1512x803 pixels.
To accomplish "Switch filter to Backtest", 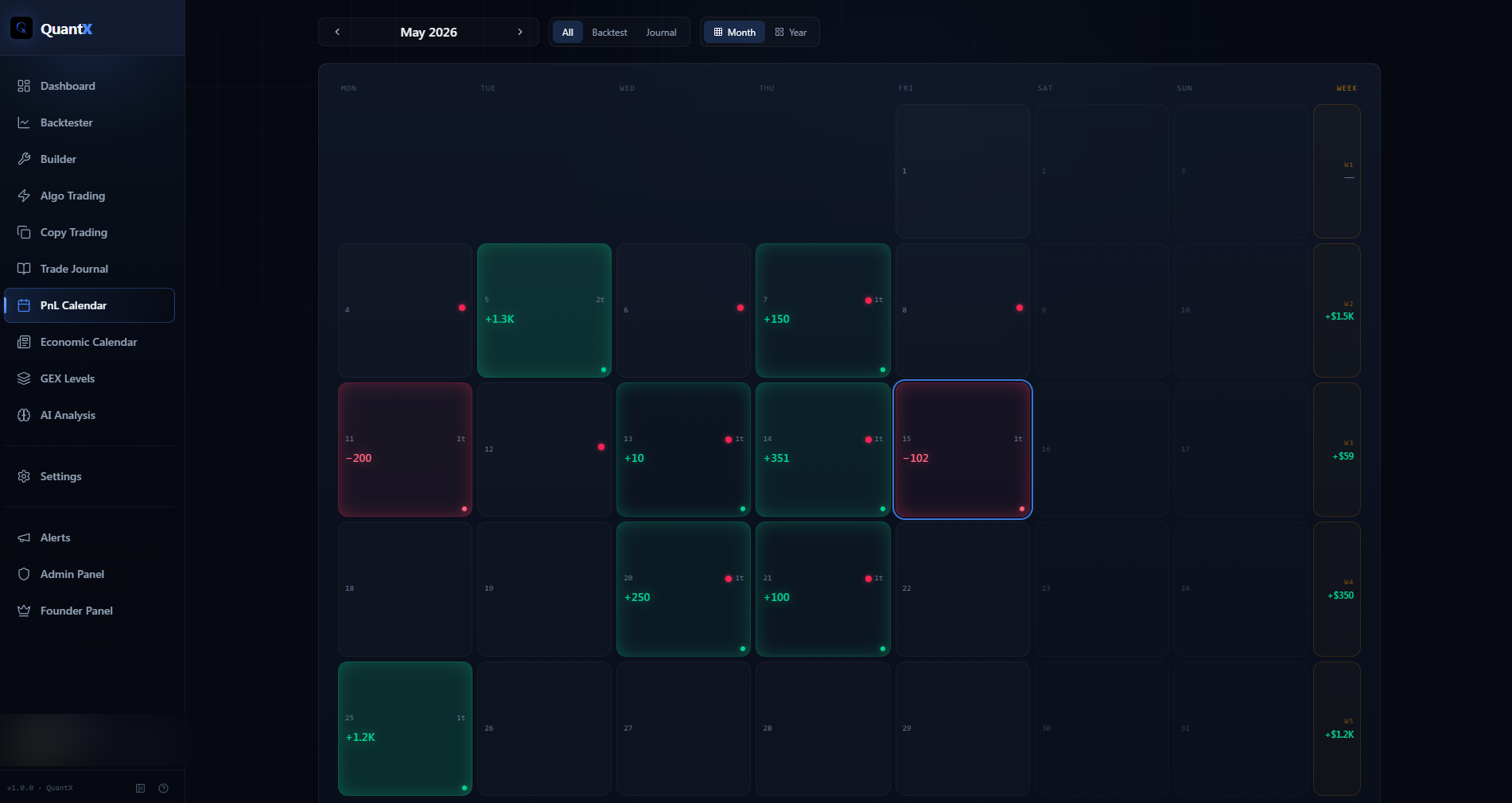I will coord(609,32).
